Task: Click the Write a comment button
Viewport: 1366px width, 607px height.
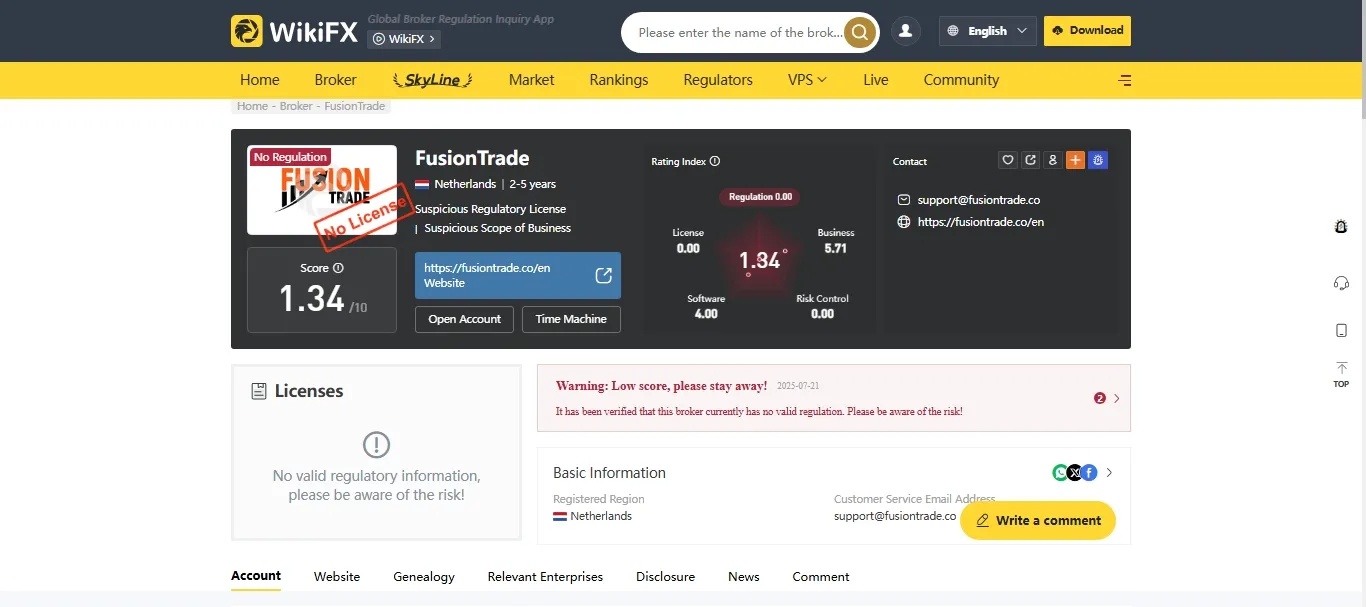Action: click(1038, 520)
